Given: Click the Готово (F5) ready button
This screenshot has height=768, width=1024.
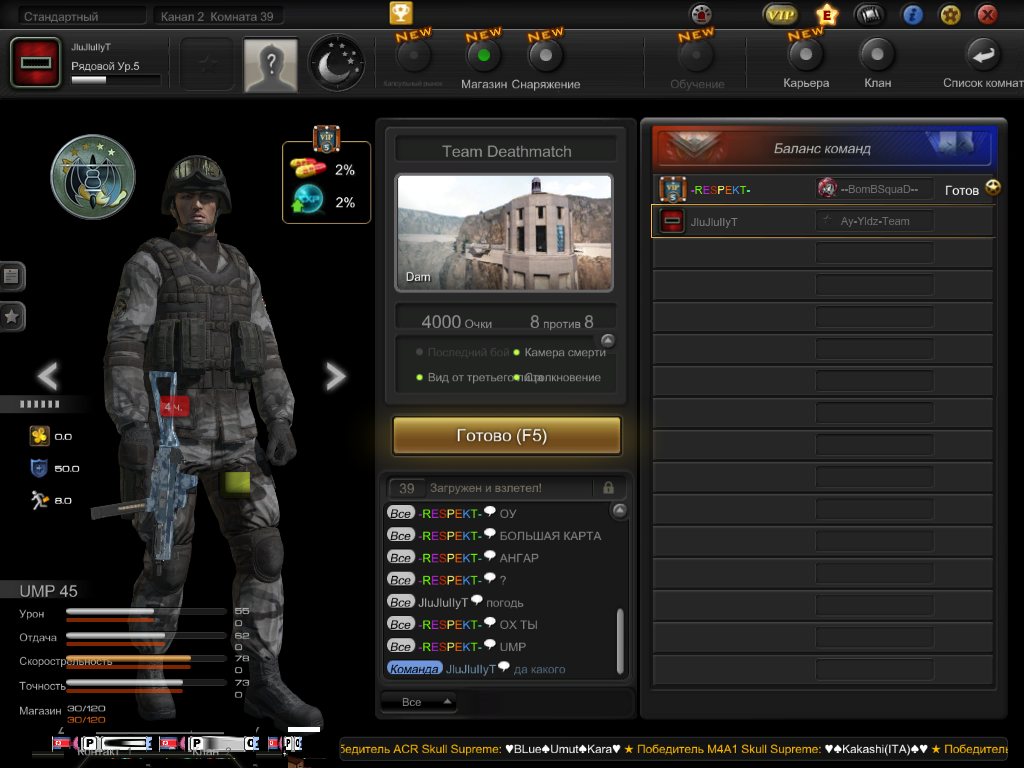Looking at the screenshot, I should click(x=506, y=436).
